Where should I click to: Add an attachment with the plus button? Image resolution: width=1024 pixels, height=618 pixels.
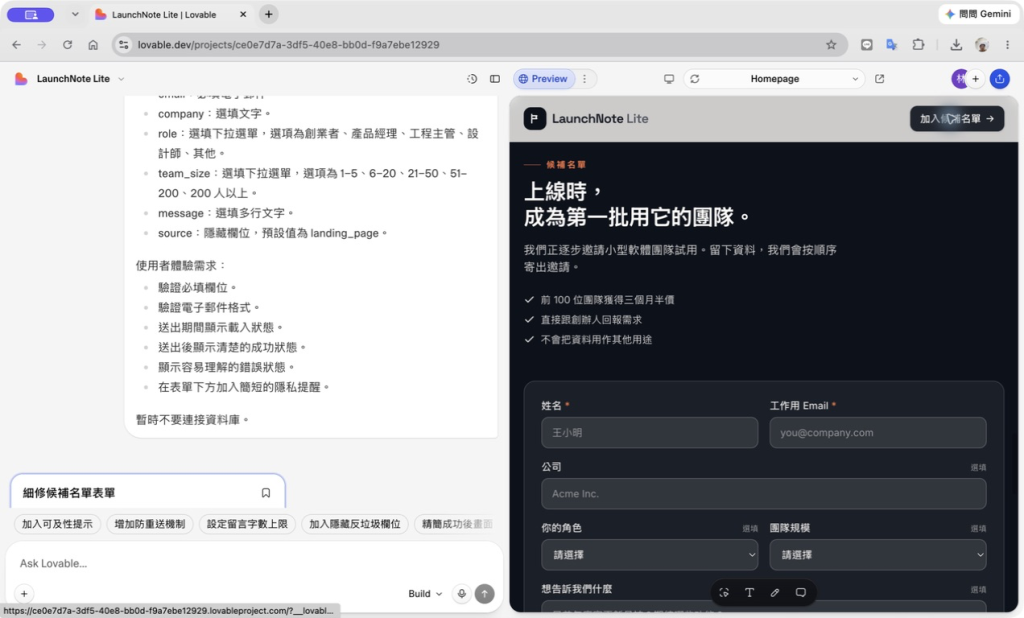tap(24, 593)
